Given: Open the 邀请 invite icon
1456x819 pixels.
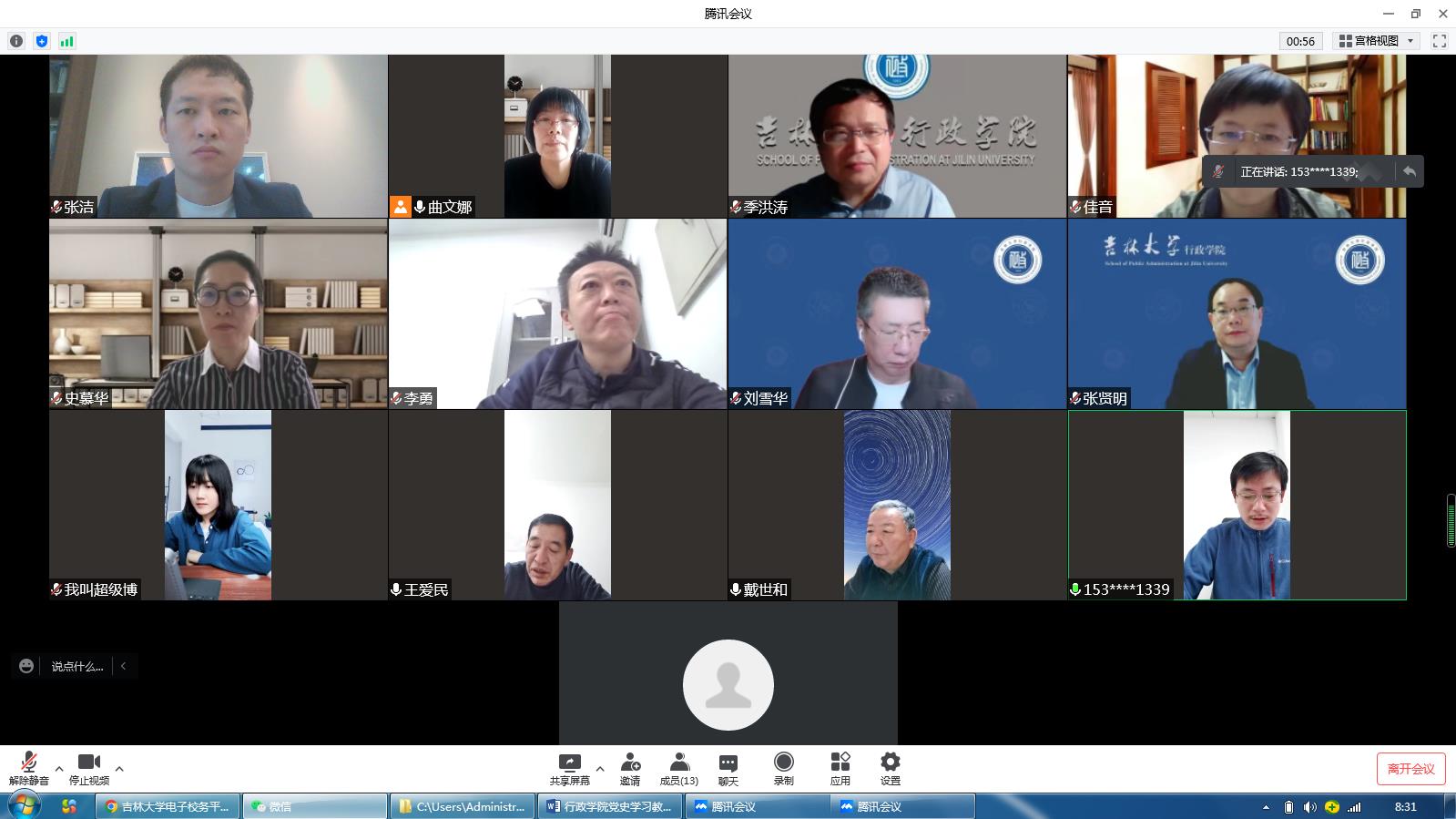Looking at the screenshot, I should click(x=630, y=768).
